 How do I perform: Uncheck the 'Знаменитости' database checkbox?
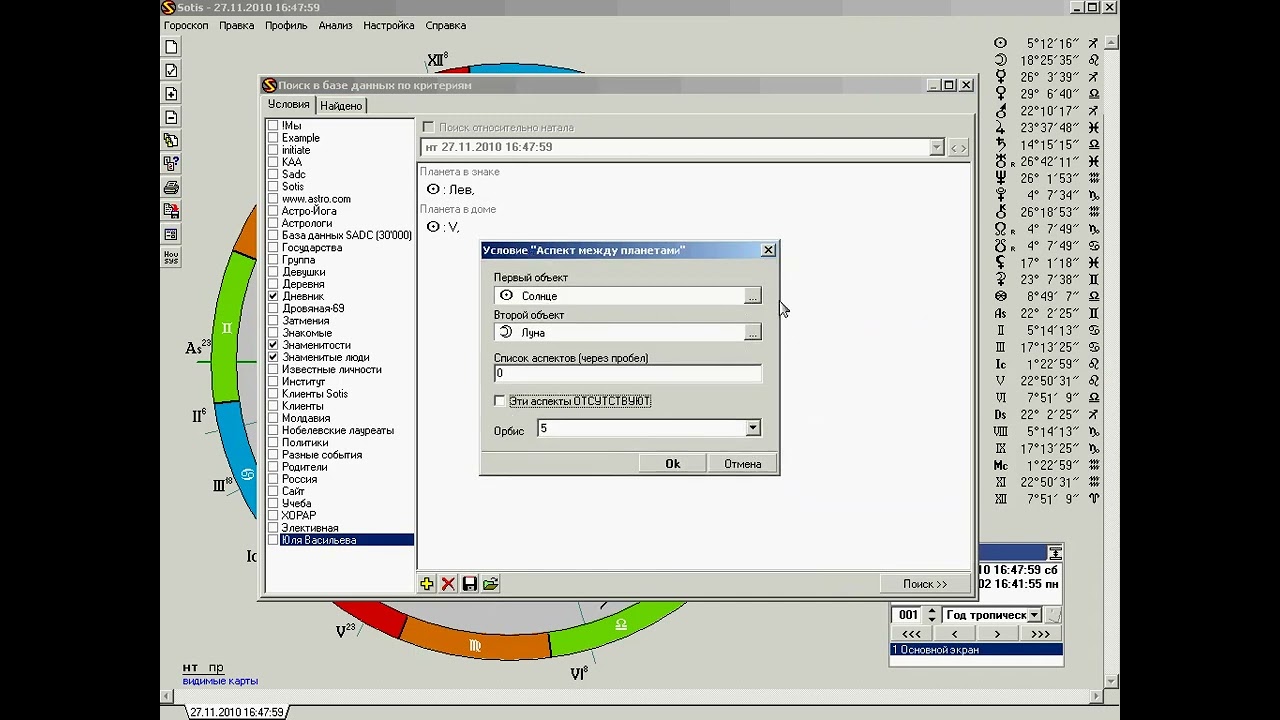point(273,345)
